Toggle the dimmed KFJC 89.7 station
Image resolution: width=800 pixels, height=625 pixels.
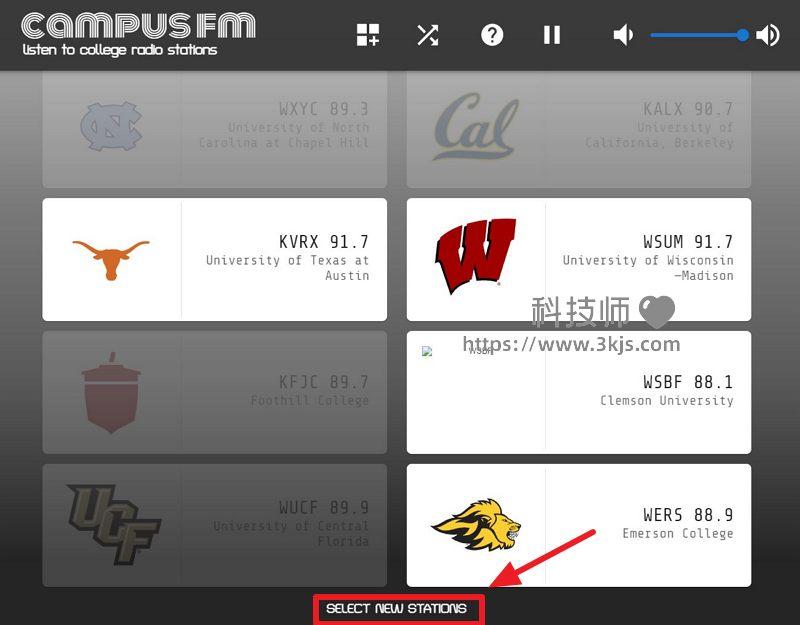tap(215, 392)
